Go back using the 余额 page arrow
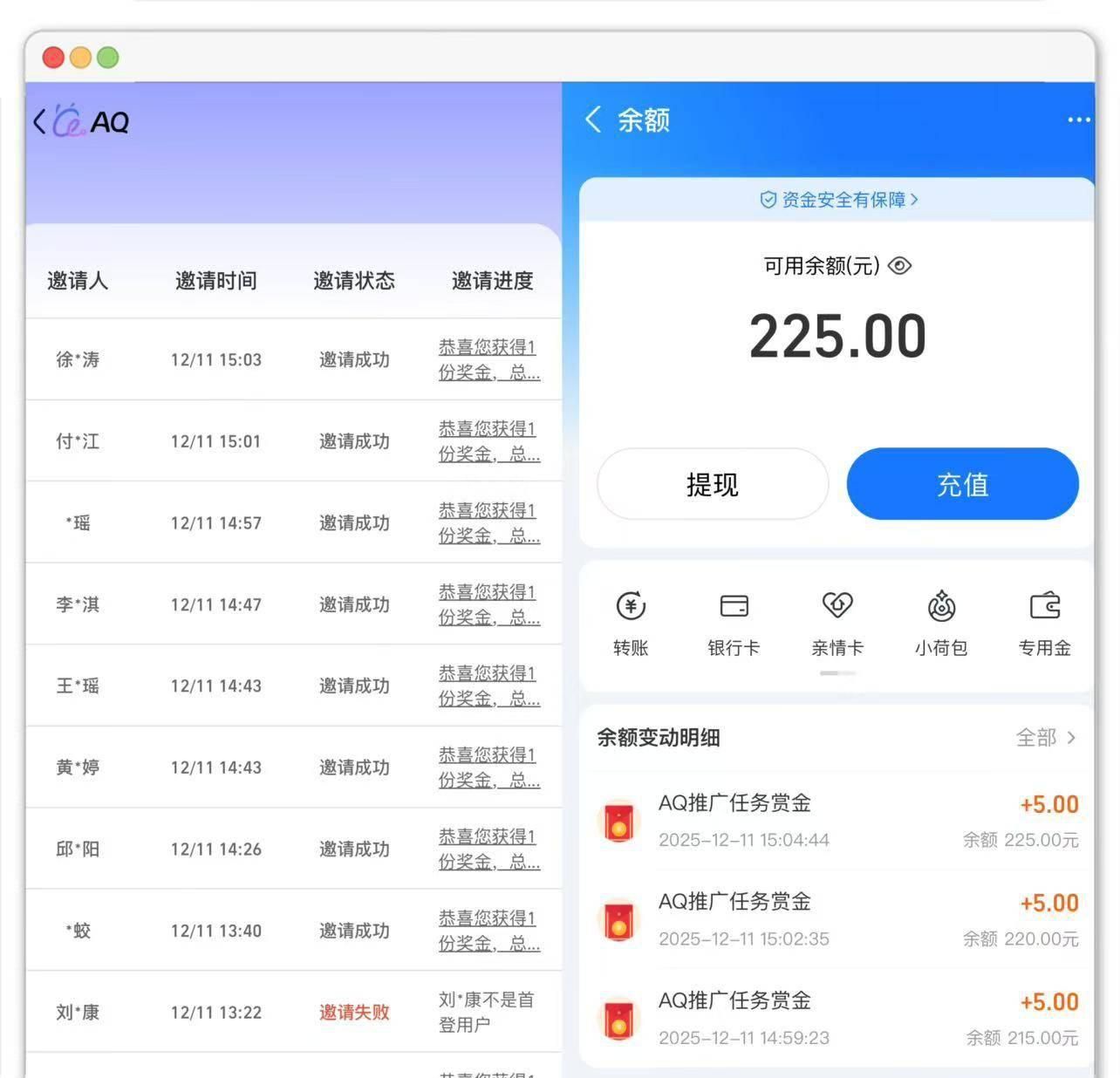1120x1078 pixels. (594, 119)
